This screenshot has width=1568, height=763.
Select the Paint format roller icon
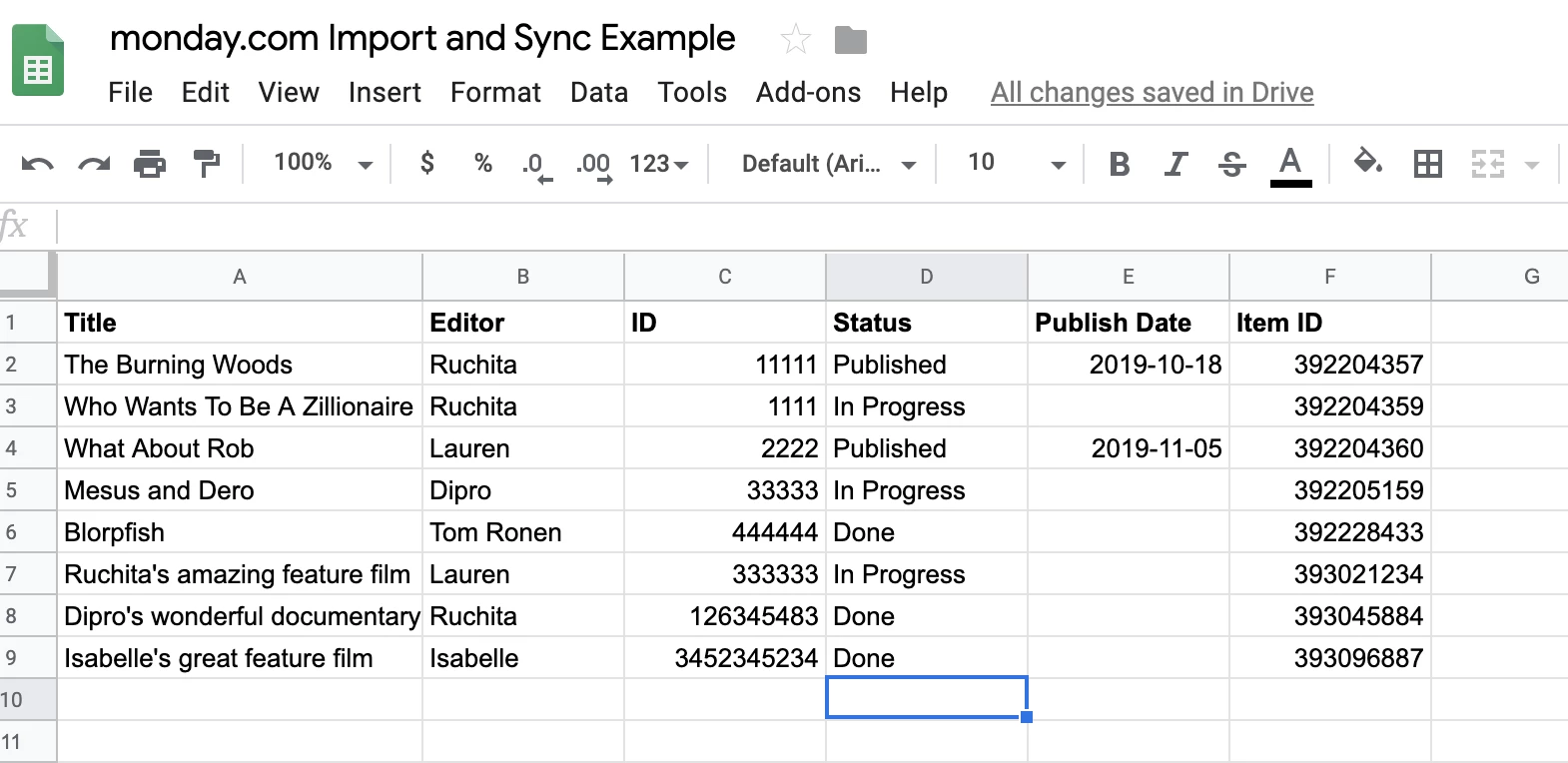[x=206, y=163]
